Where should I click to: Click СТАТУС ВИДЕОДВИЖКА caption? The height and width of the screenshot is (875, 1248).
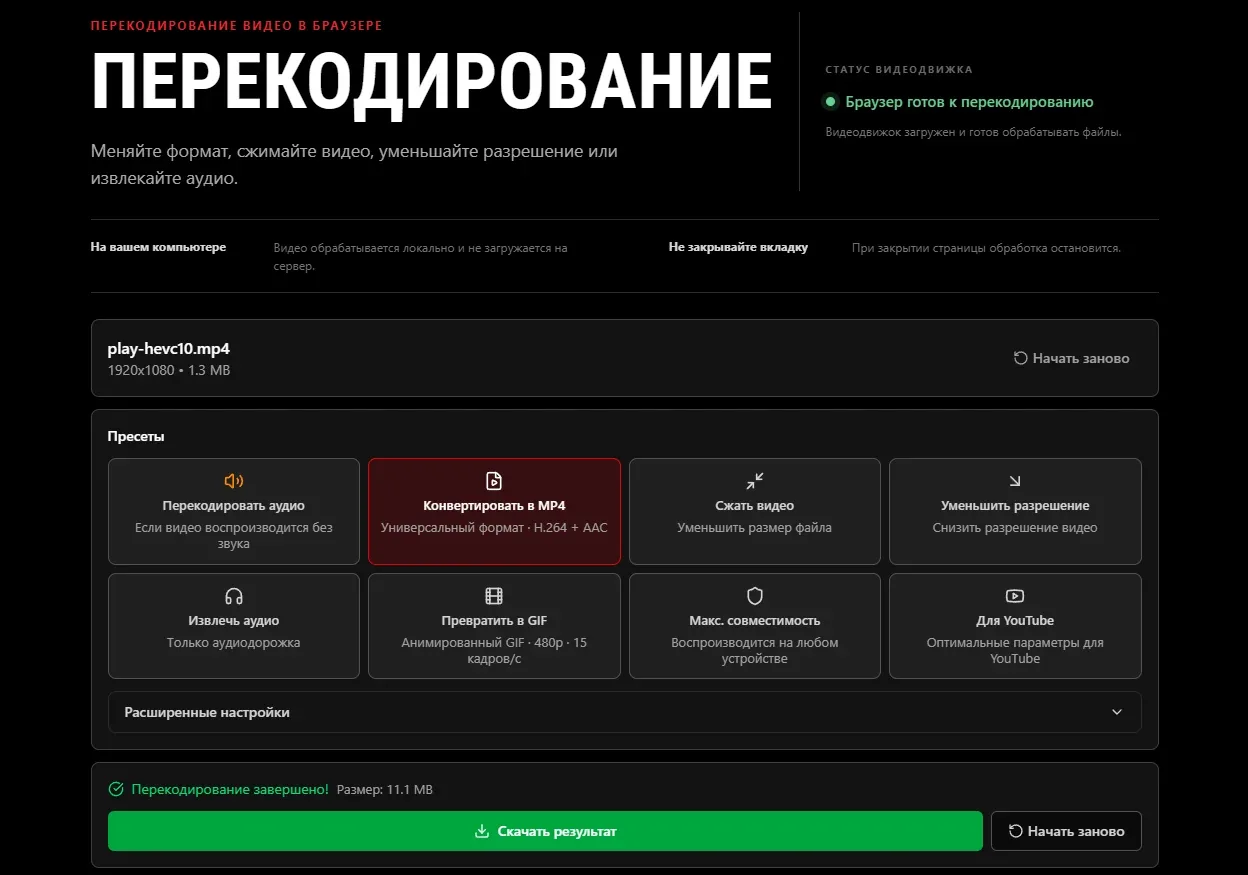pos(899,70)
